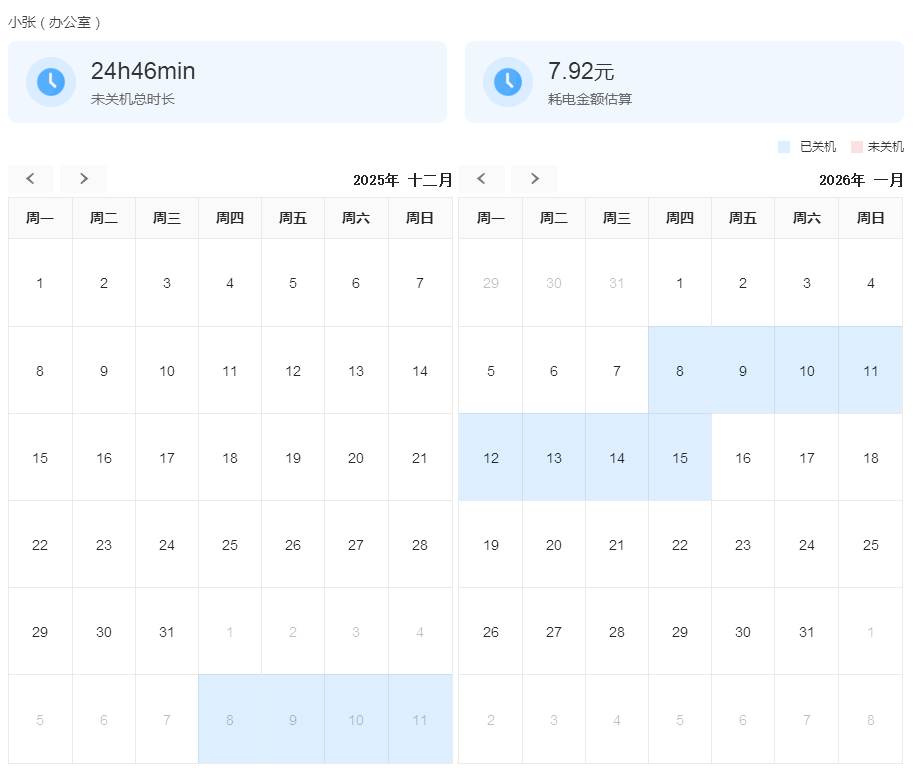Viewport: 913px width, 773px height.
Task: Go to next month on January calendar
Action: [x=535, y=179]
